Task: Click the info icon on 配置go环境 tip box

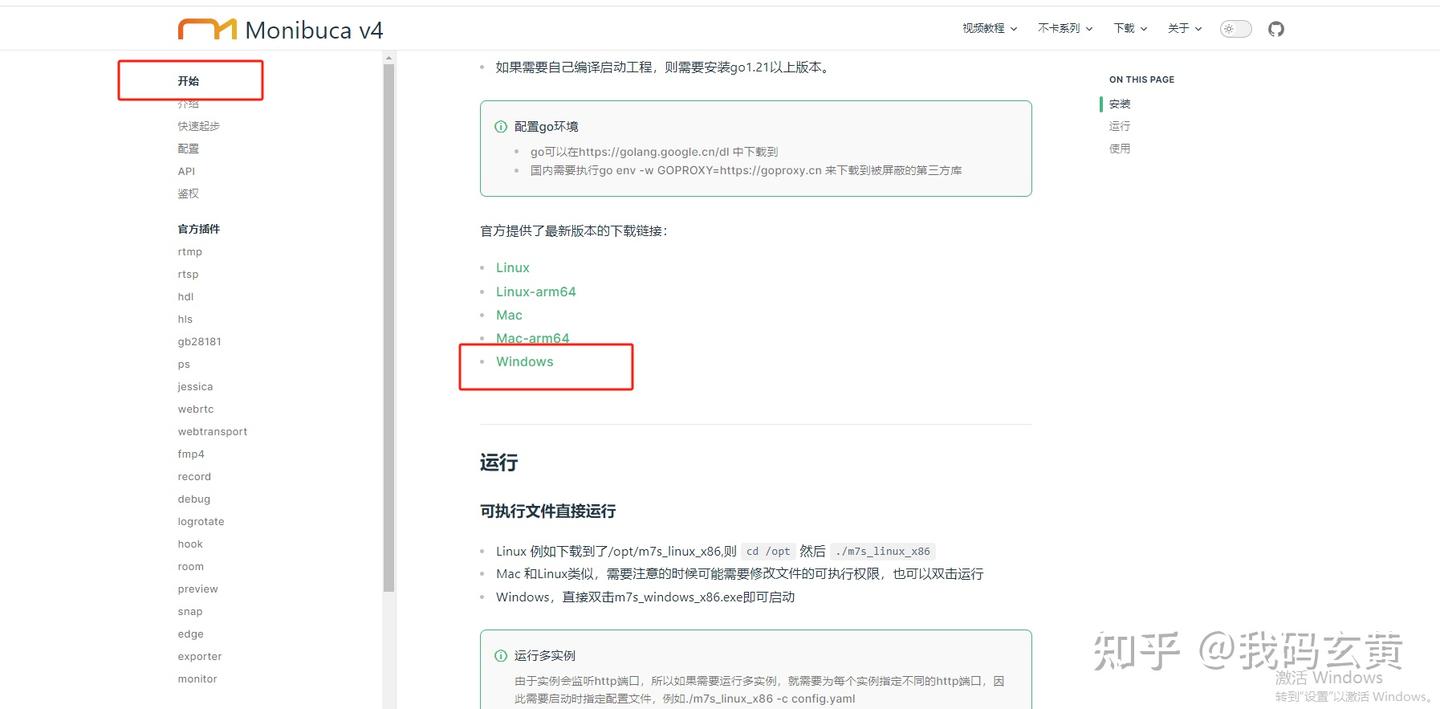Action: click(500, 126)
